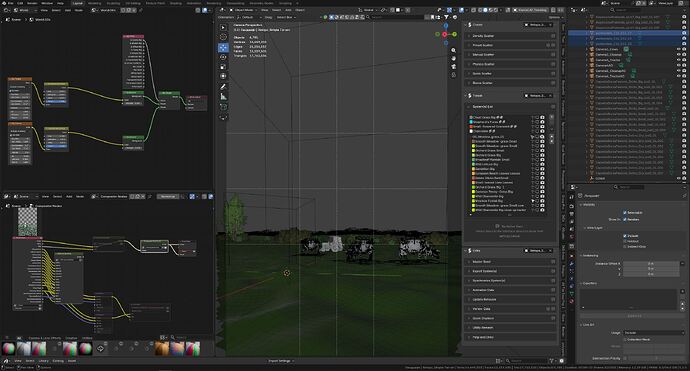
Task: Click the Blender logo in top menu bar
Action: click(x=4, y=3)
